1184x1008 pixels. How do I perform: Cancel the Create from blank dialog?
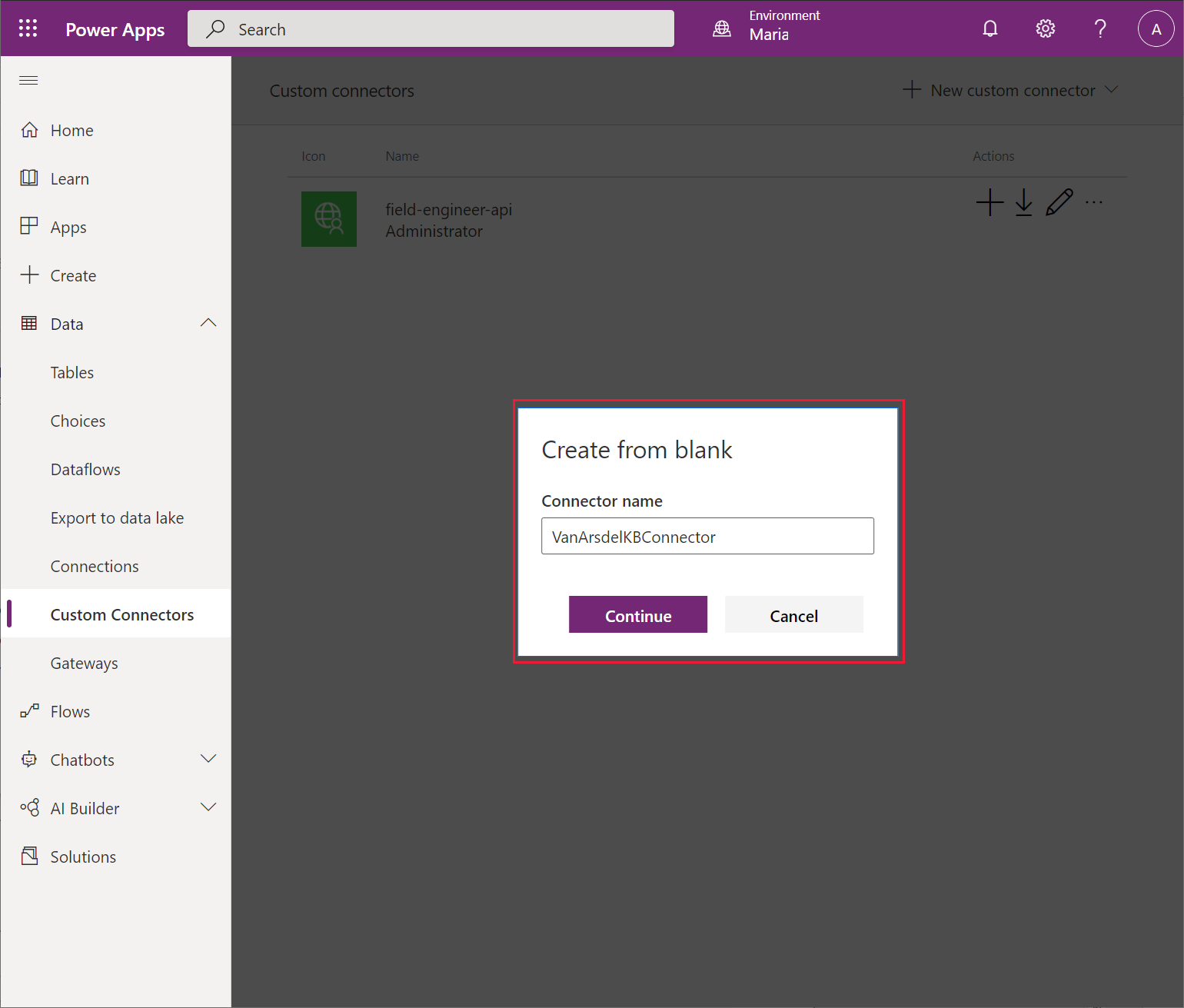pos(794,615)
